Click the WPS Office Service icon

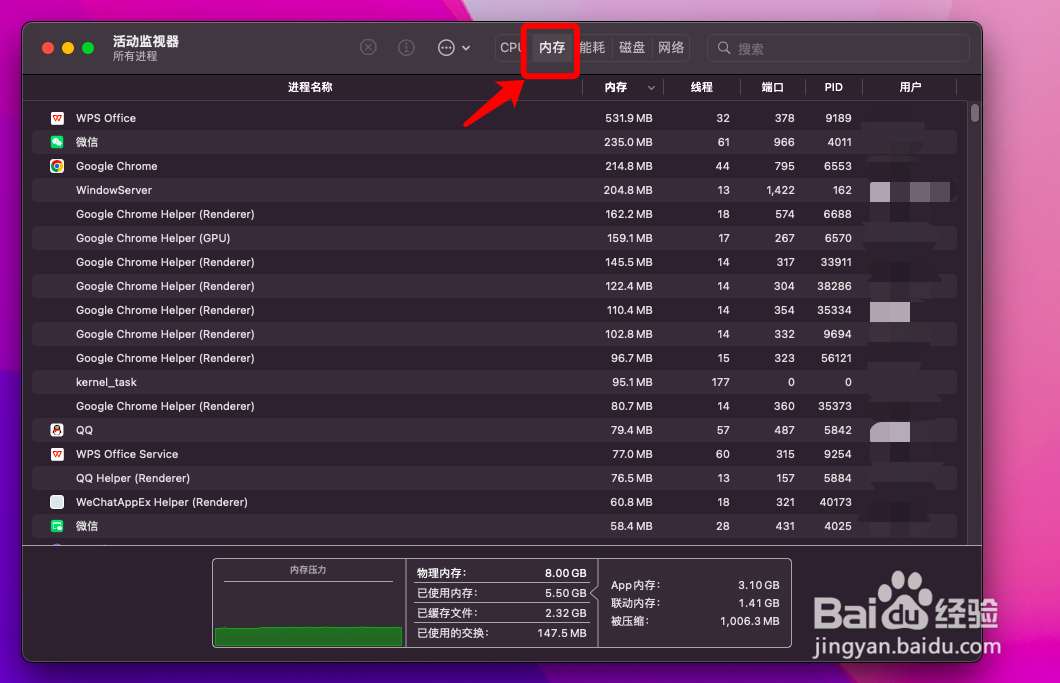pos(57,454)
